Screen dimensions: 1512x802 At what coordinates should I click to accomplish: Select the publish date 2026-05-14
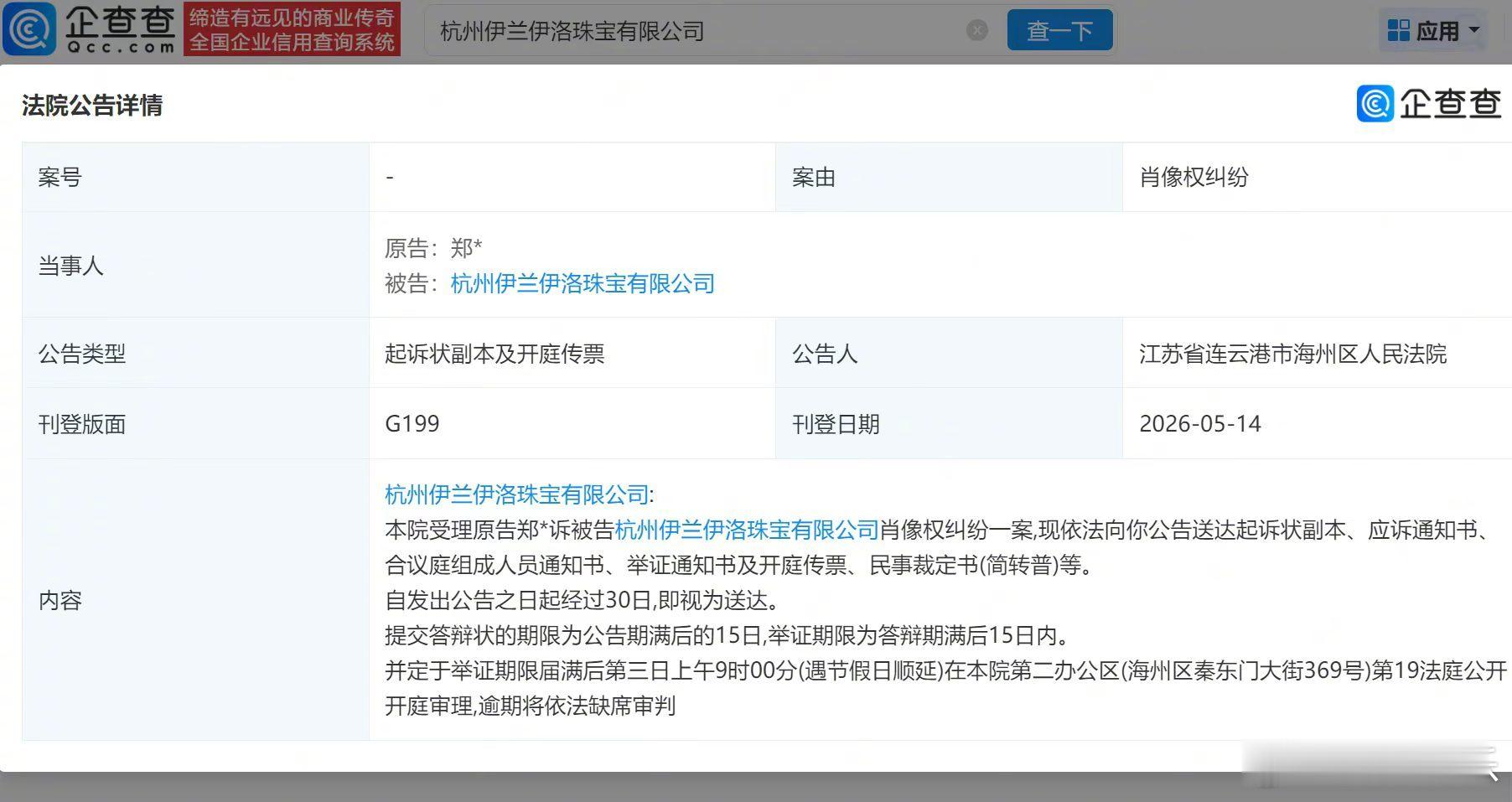[1199, 424]
